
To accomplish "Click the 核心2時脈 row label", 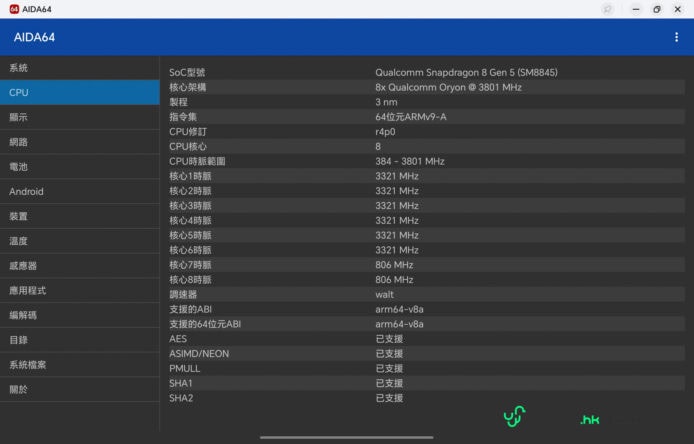I will tap(190, 191).
